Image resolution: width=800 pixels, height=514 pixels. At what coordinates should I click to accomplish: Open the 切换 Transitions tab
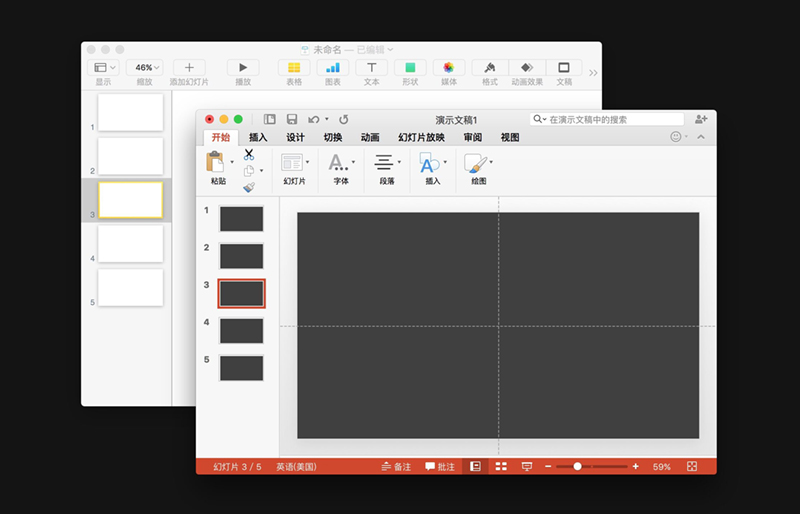tap(333, 137)
